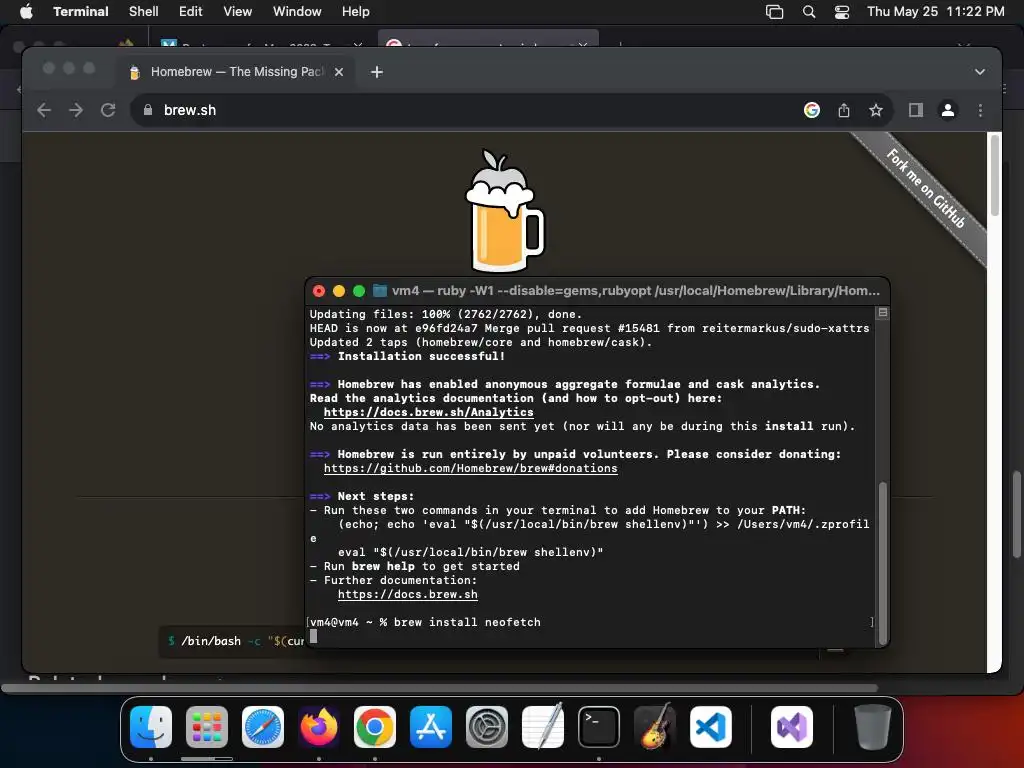Open System Preferences from the Dock
1024x768 pixels.
click(x=487, y=727)
